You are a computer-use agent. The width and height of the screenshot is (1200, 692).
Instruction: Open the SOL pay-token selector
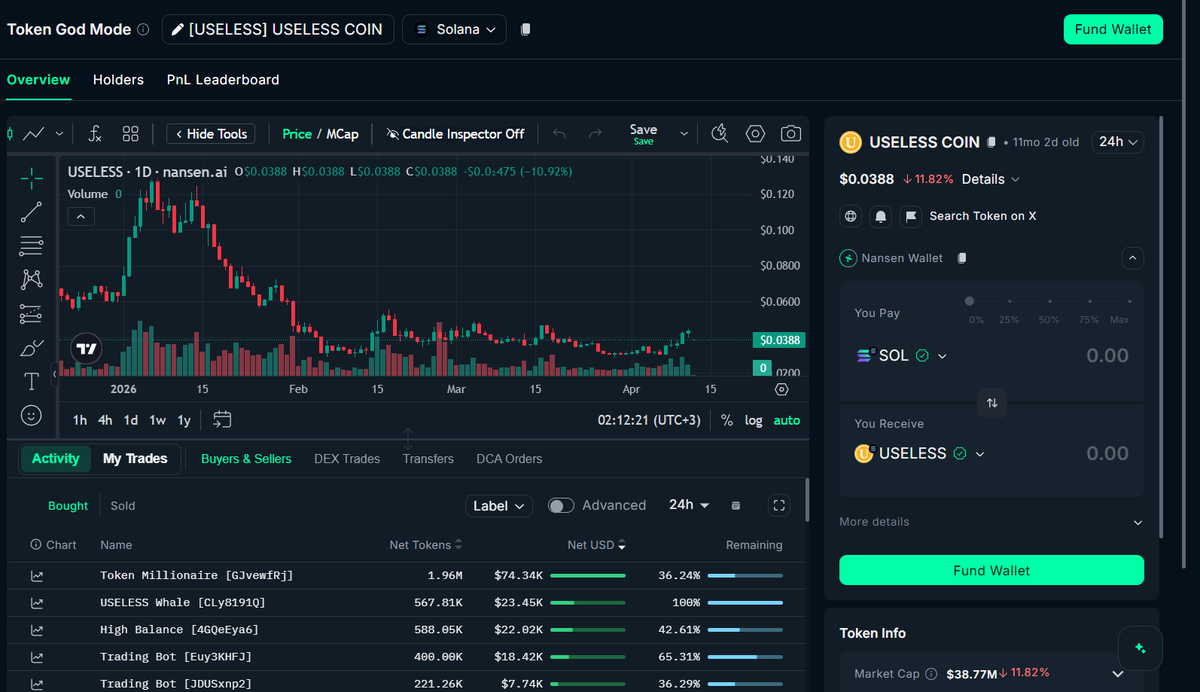tap(902, 356)
